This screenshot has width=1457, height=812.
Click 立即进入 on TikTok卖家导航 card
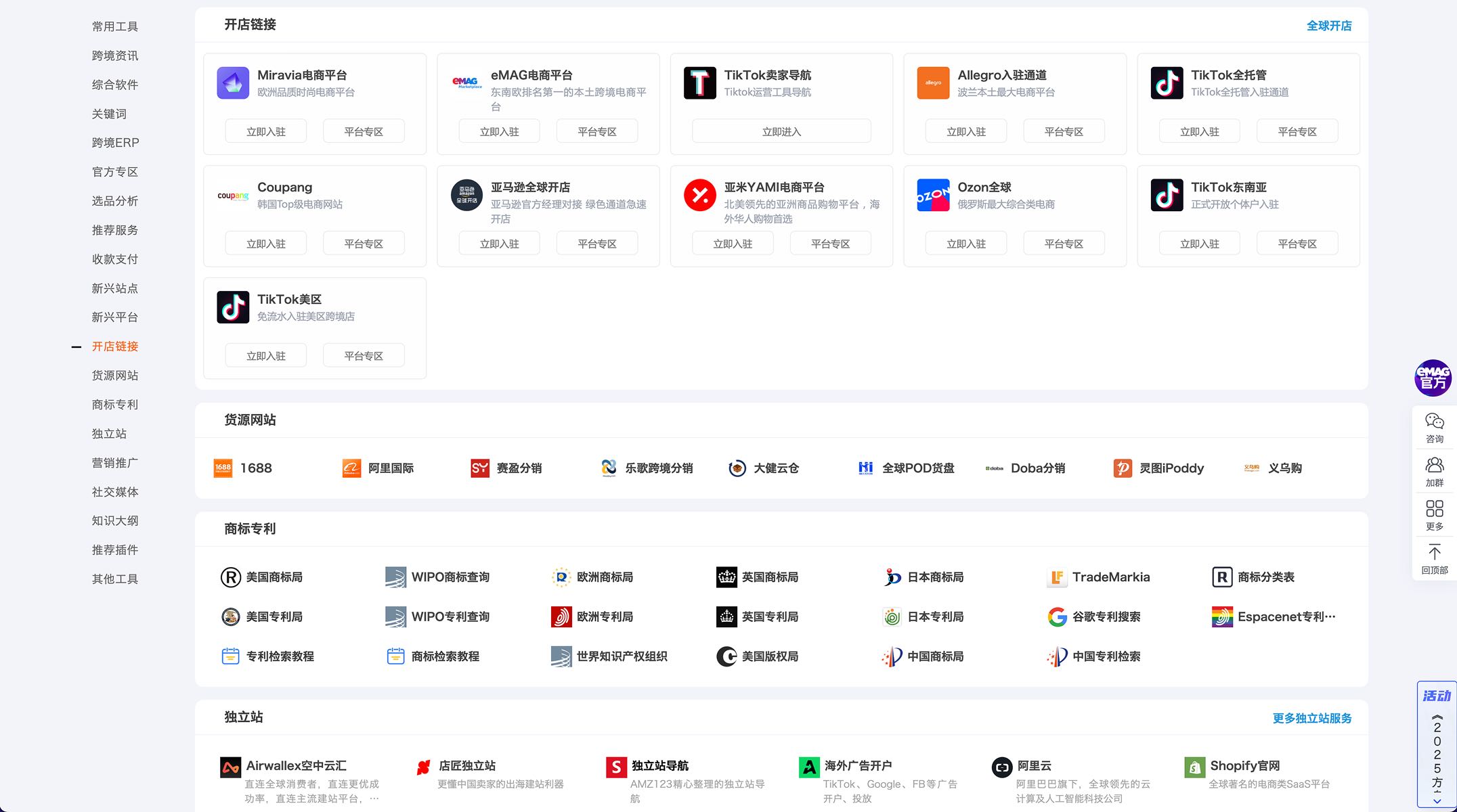781,131
